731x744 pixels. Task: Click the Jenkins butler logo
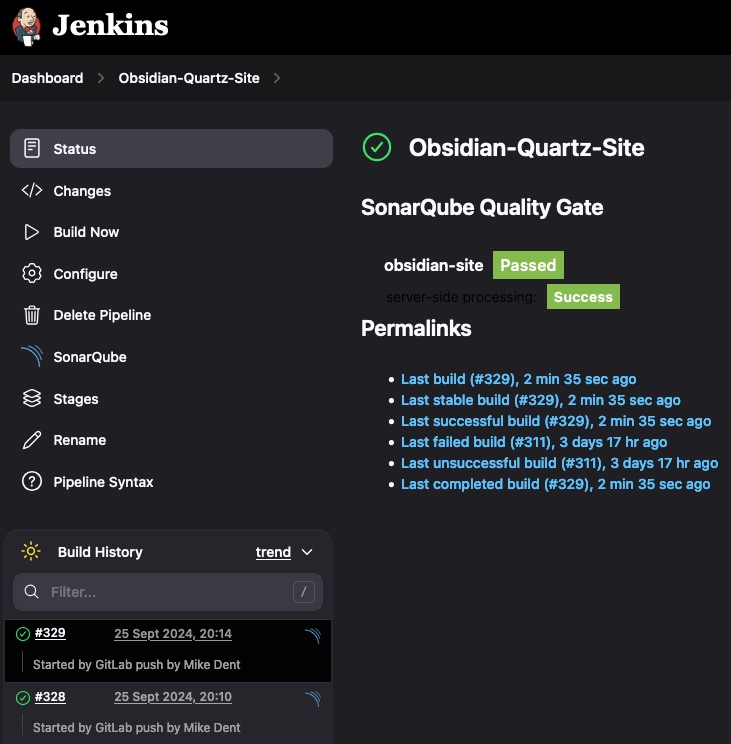click(27, 27)
